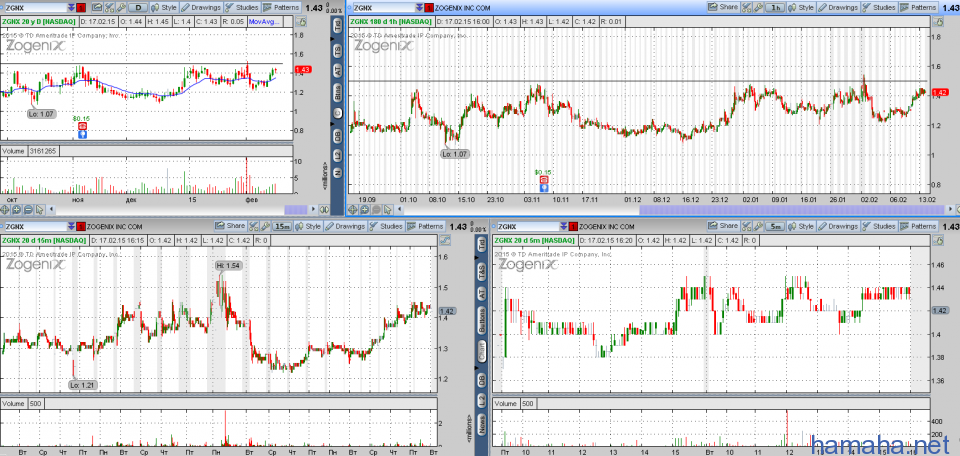Expand the symbol dropdown arrow in the 15m chart
This screenshot has height=456, width=960.
[71, 226]
